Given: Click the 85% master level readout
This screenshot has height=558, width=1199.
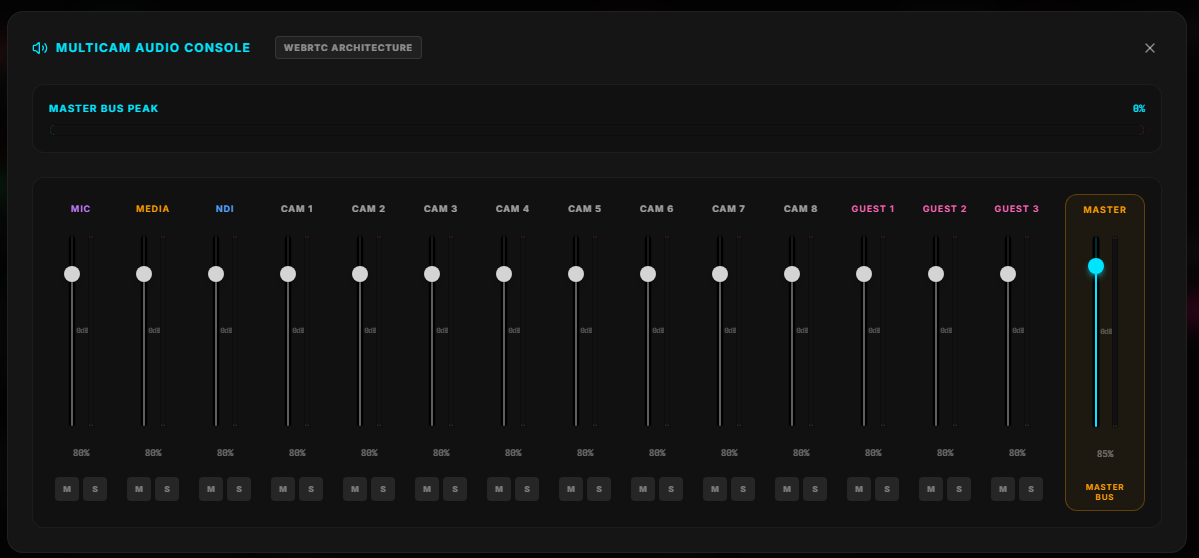Looking at the screenshot, I should pyautogui.click(x=1105, y=453).
